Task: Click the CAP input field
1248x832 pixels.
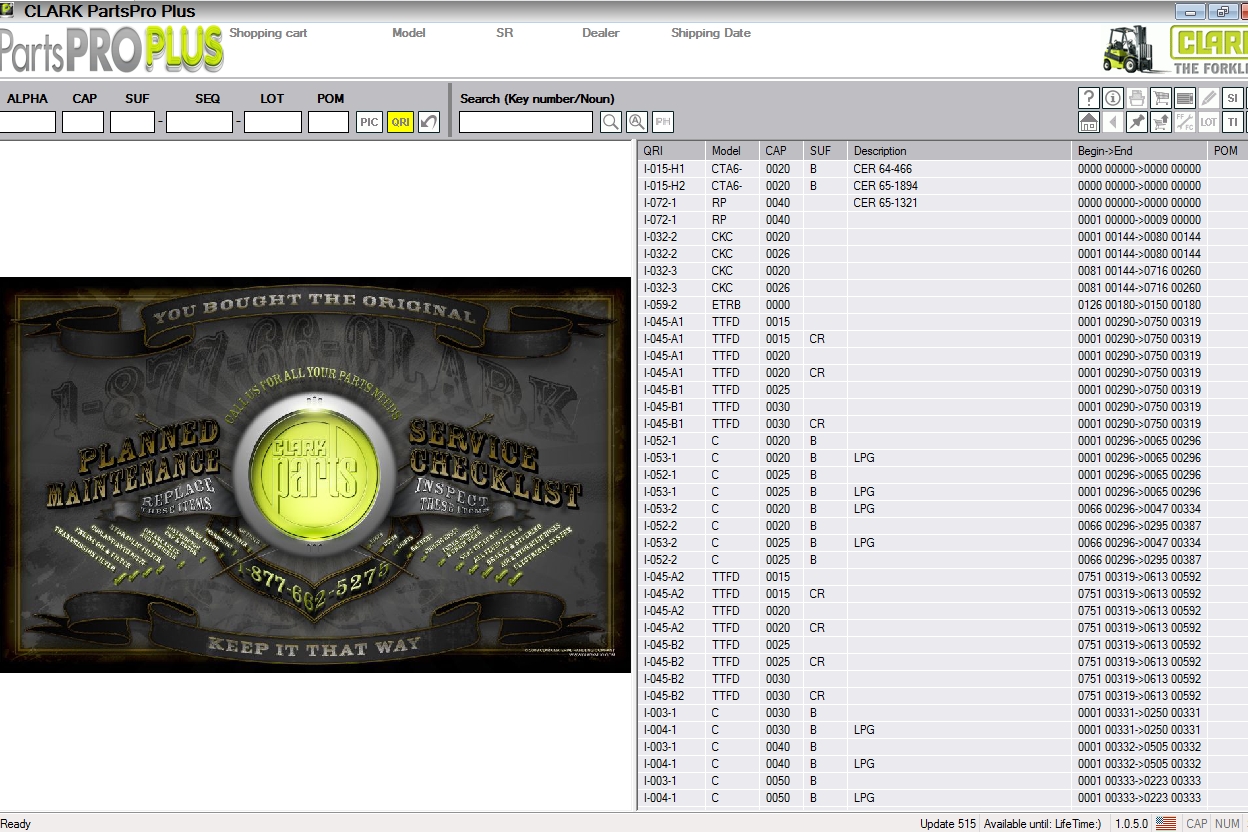Action: pos(83,122)
